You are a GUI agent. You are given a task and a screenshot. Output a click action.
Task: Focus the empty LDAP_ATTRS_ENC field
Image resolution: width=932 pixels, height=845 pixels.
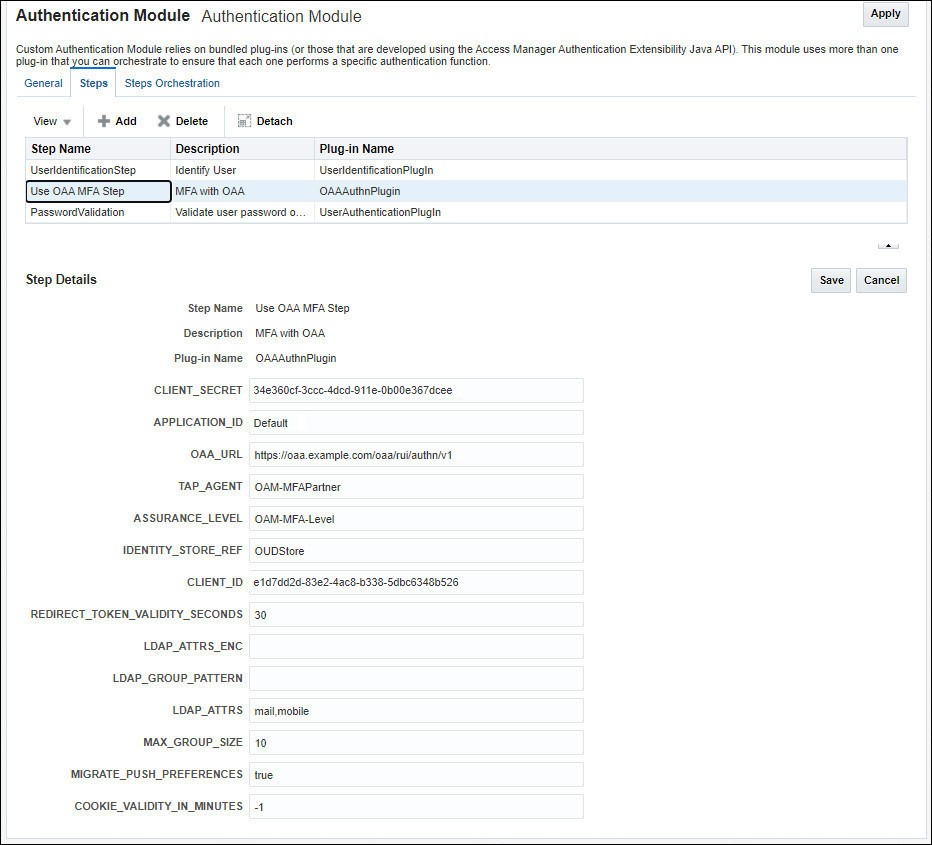coord(416,647)
